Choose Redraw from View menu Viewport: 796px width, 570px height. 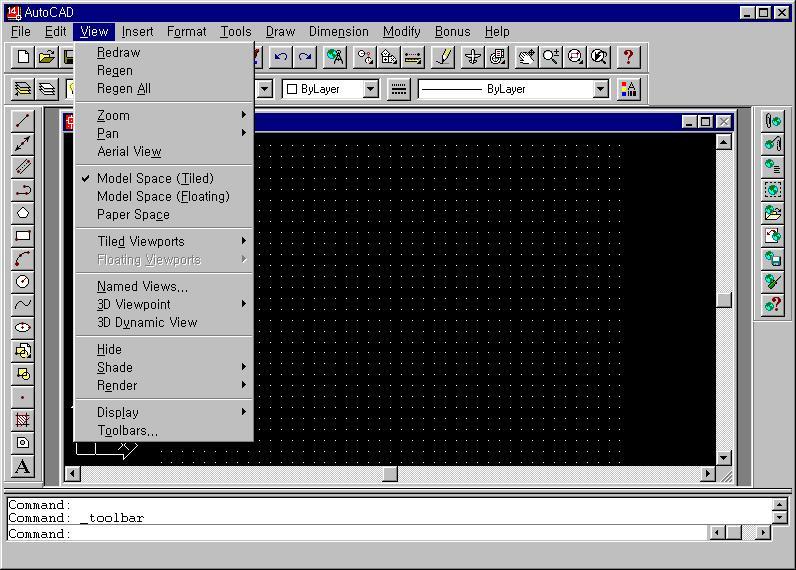click(x=164, y=52)
